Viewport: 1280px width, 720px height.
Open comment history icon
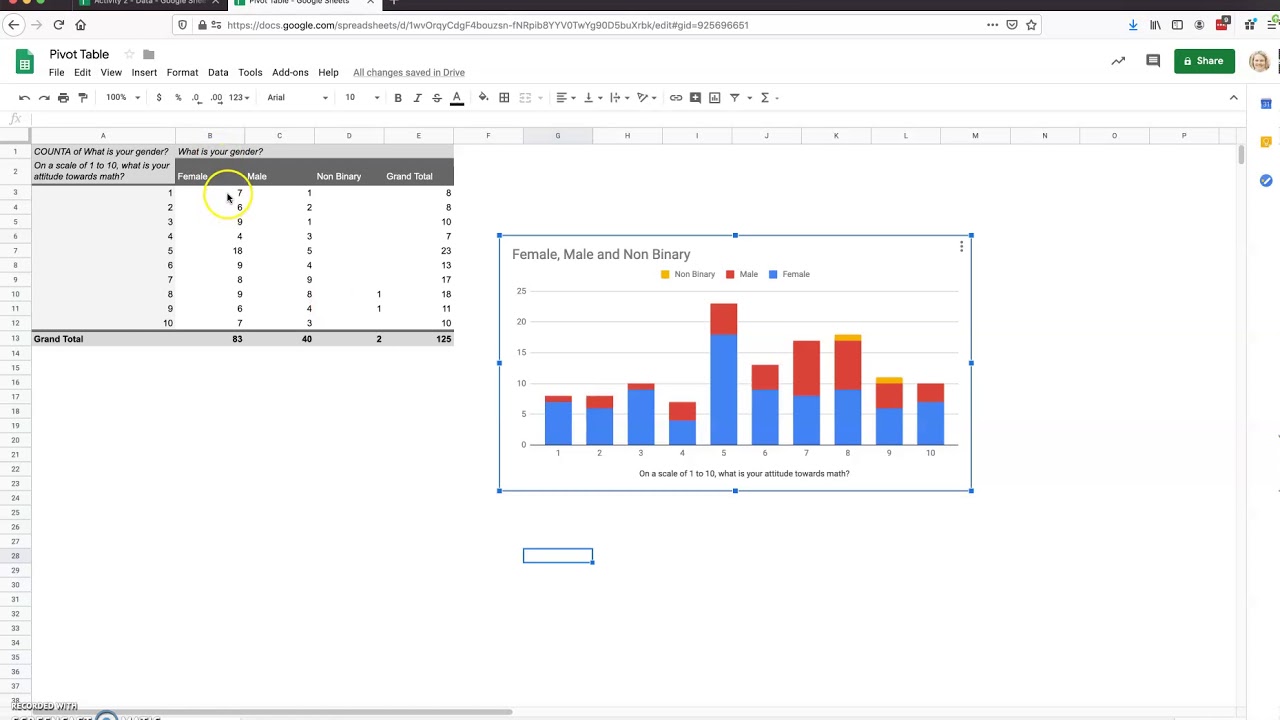point(1153,61)
